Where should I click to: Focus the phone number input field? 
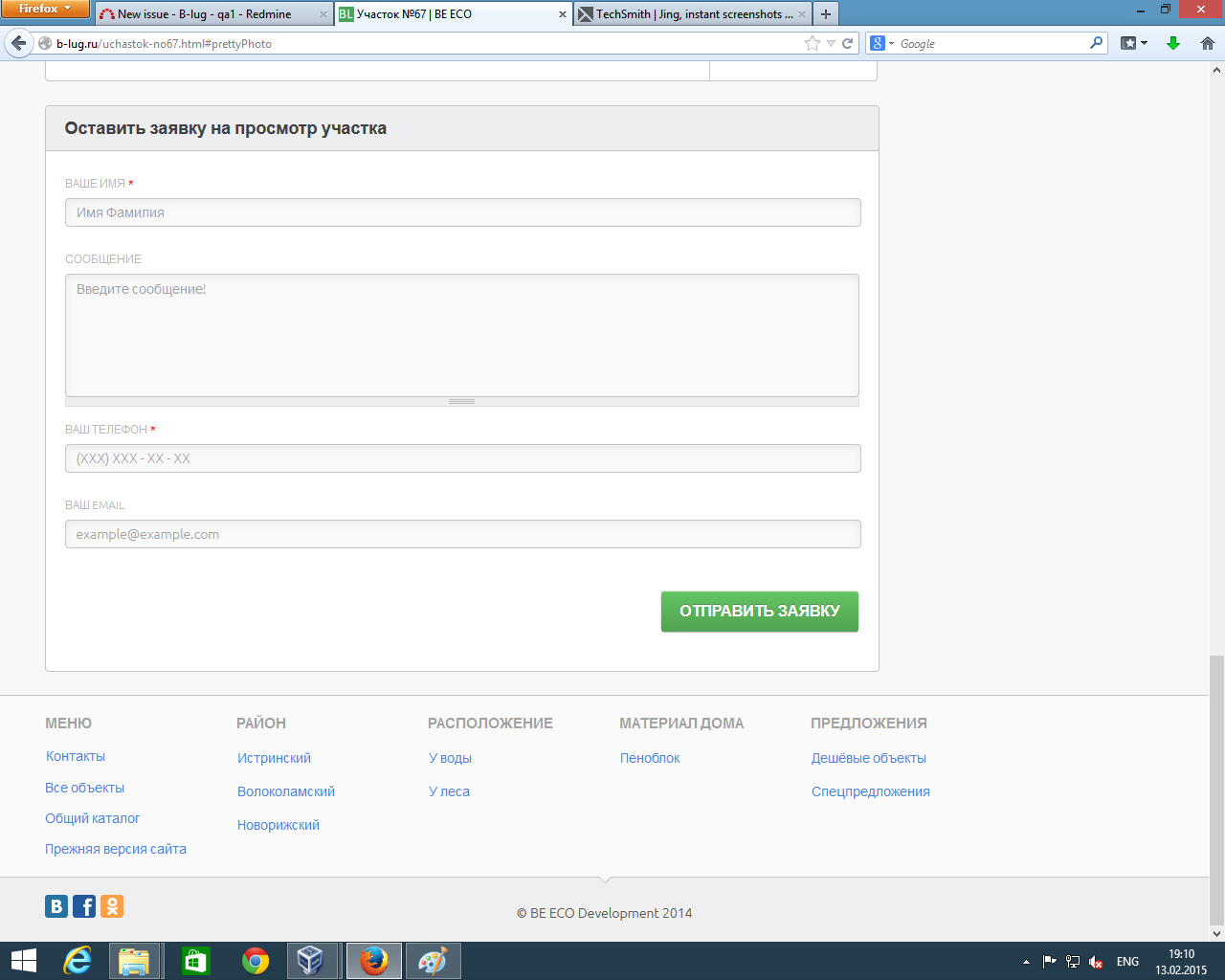coord(462,458)
